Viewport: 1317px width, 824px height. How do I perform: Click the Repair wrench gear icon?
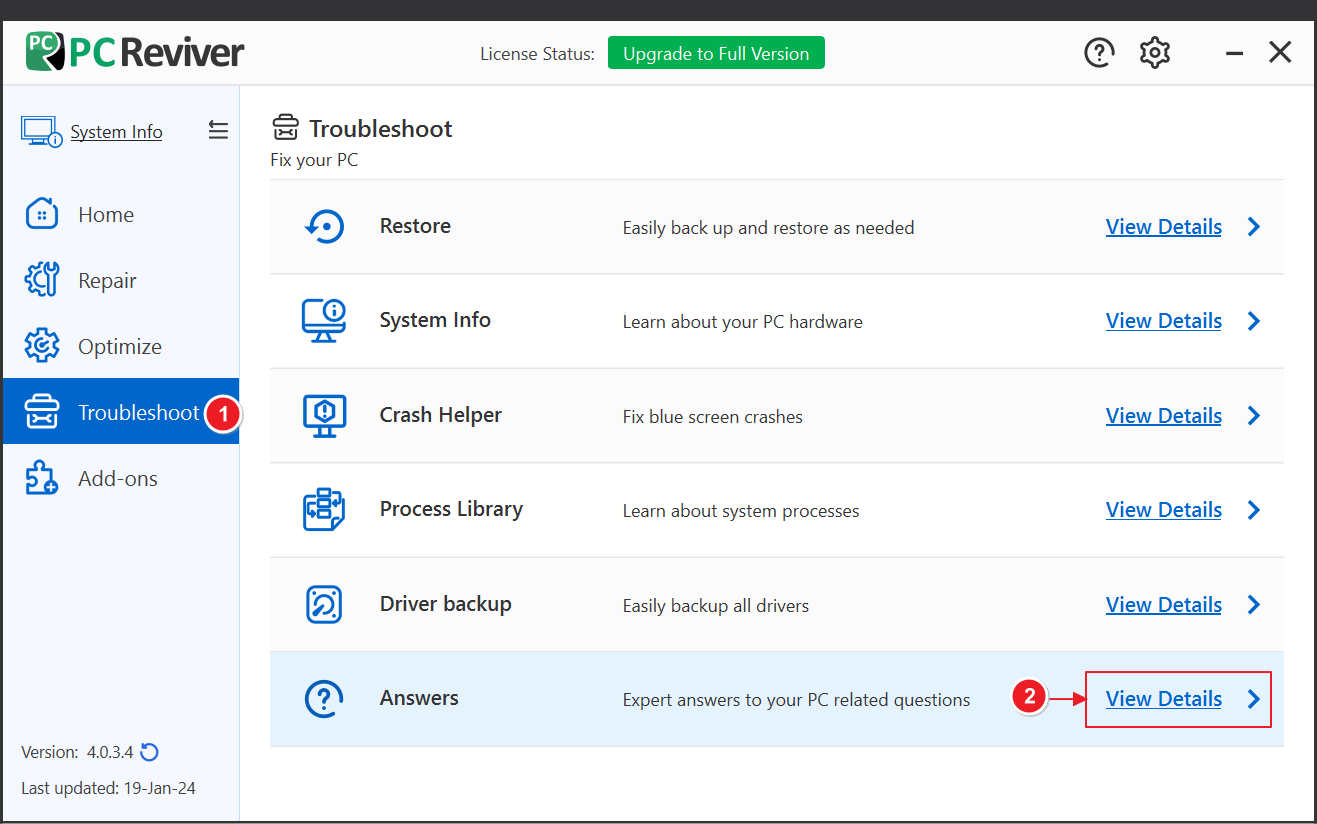pos(42,280)
